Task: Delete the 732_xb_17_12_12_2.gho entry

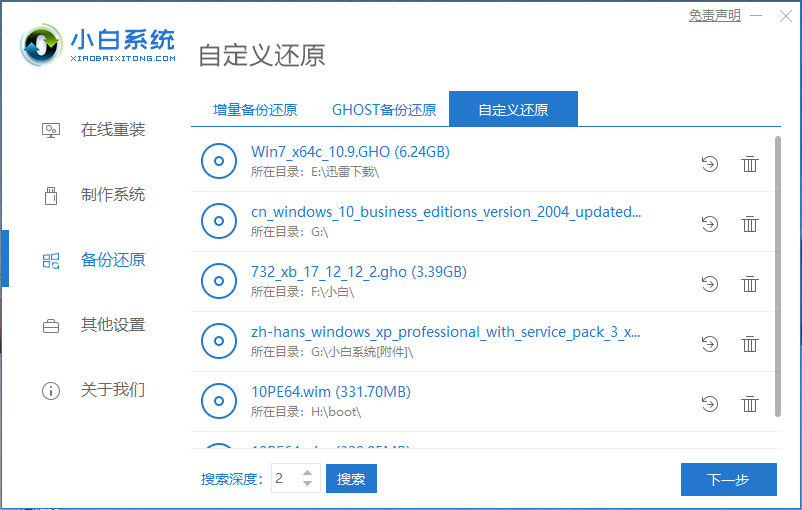Action: [x=749, y=284]
